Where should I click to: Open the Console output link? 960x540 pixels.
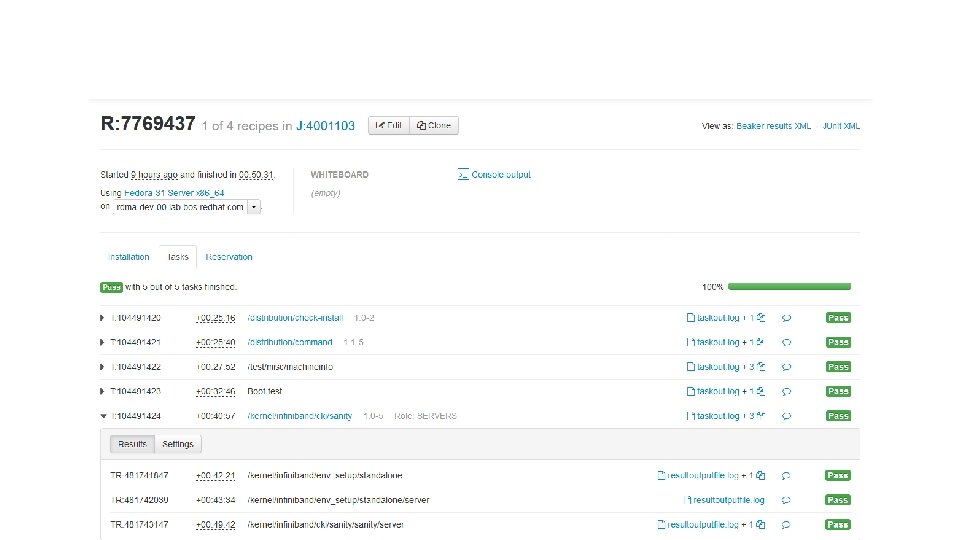point(501,174)
